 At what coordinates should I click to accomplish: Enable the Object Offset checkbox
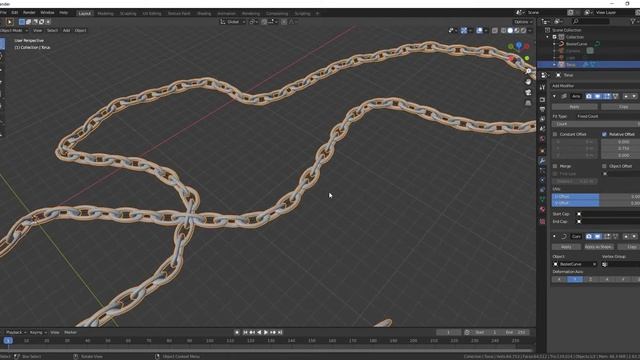[x=604, y=166]
